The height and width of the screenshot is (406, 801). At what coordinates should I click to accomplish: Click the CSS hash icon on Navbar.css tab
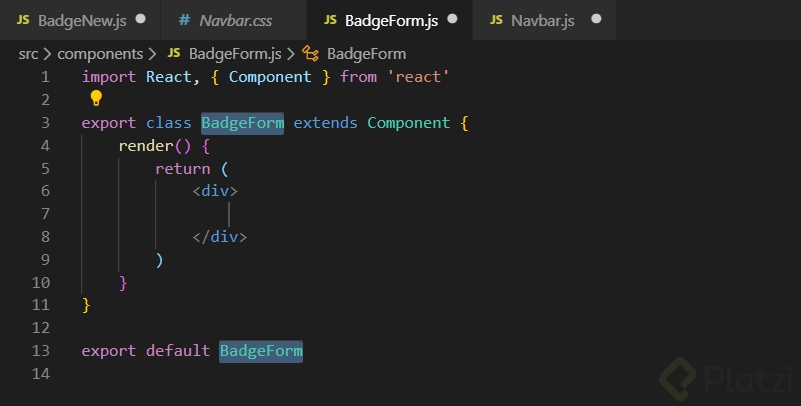(185, 20)
